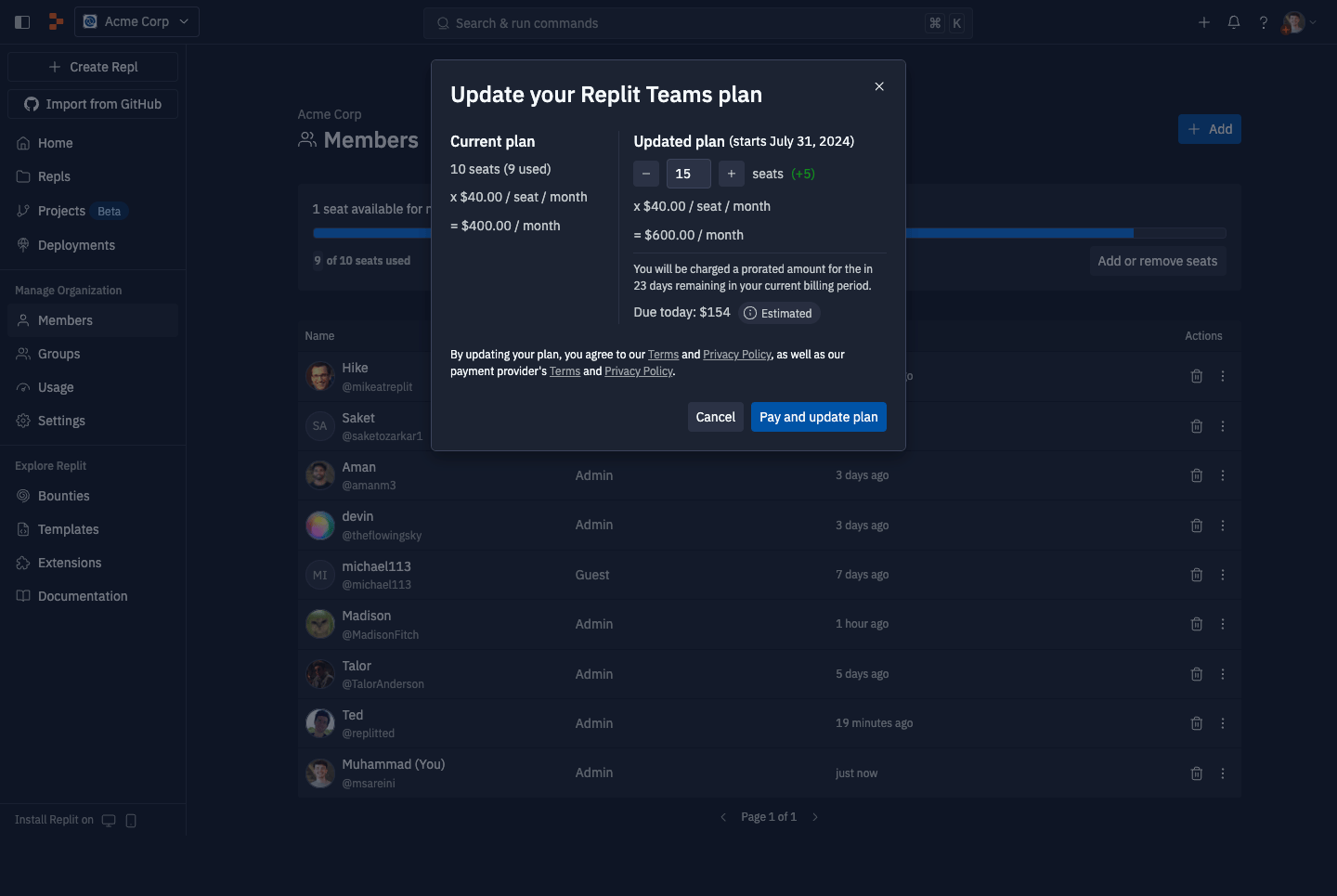Open Documentation in sidebar
Image resolution: width=1337 pixels, height=896 pixels.
93,596
